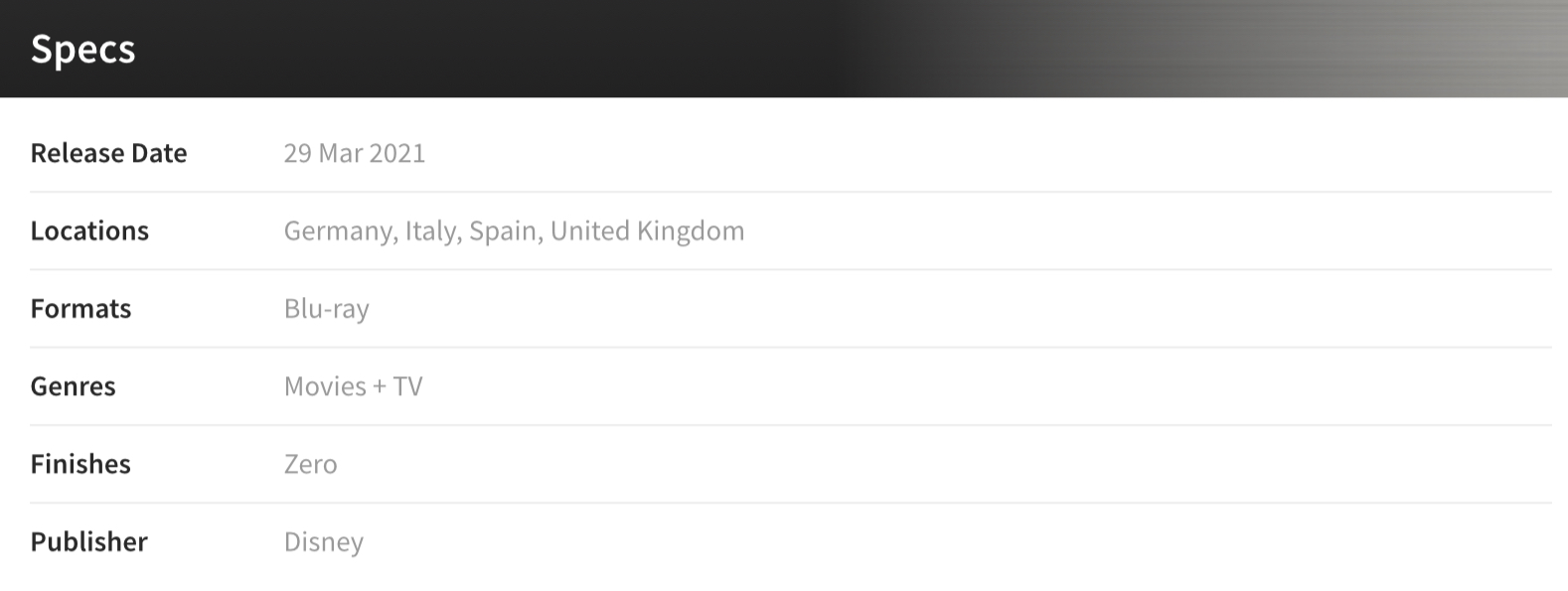Open the Disney publisher value
This screenshot has width=1568, height=591.
point(323,541)
